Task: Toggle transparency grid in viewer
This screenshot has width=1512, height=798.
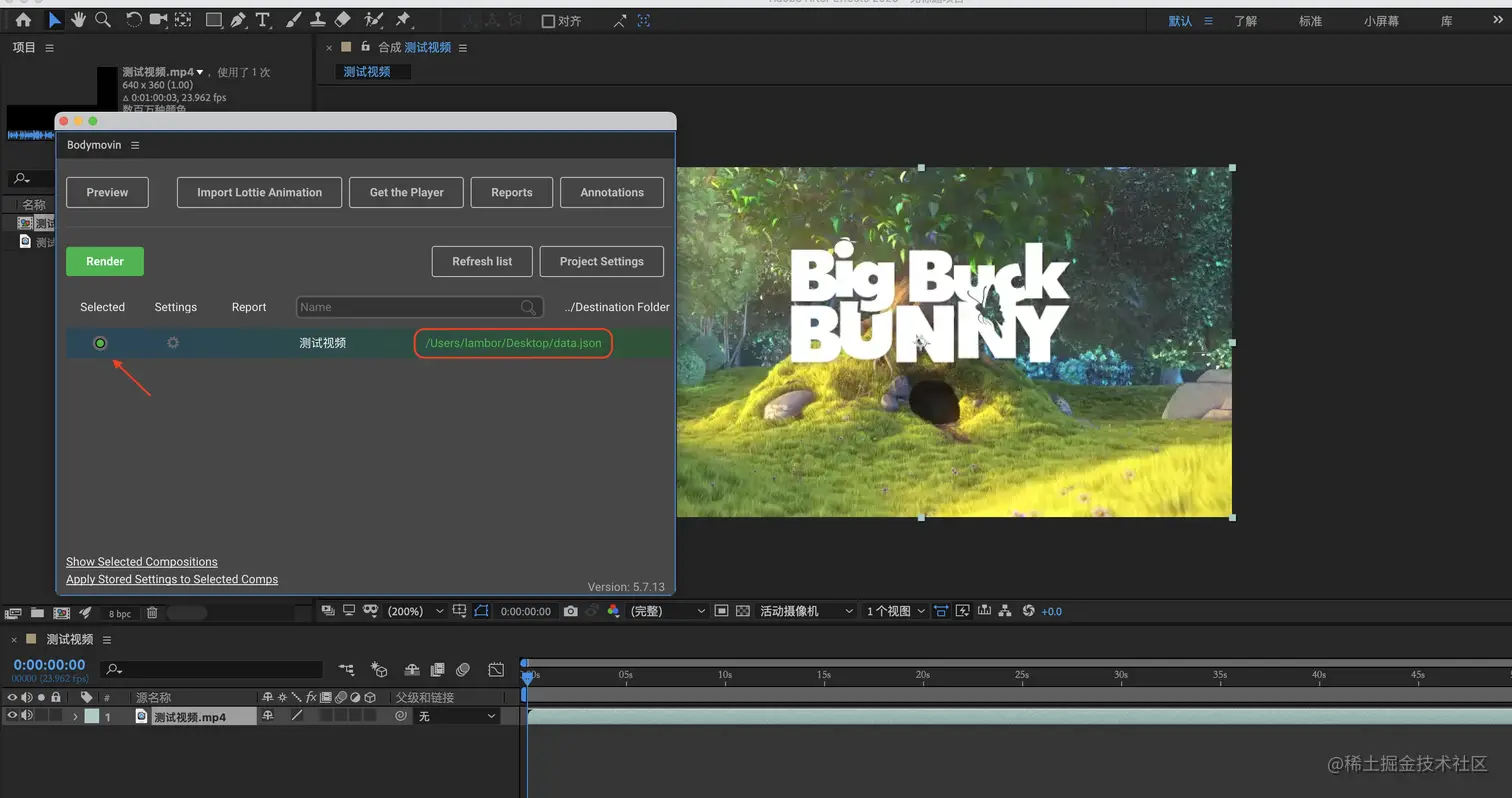Action: pyautogui.click(x=743, y=611)
